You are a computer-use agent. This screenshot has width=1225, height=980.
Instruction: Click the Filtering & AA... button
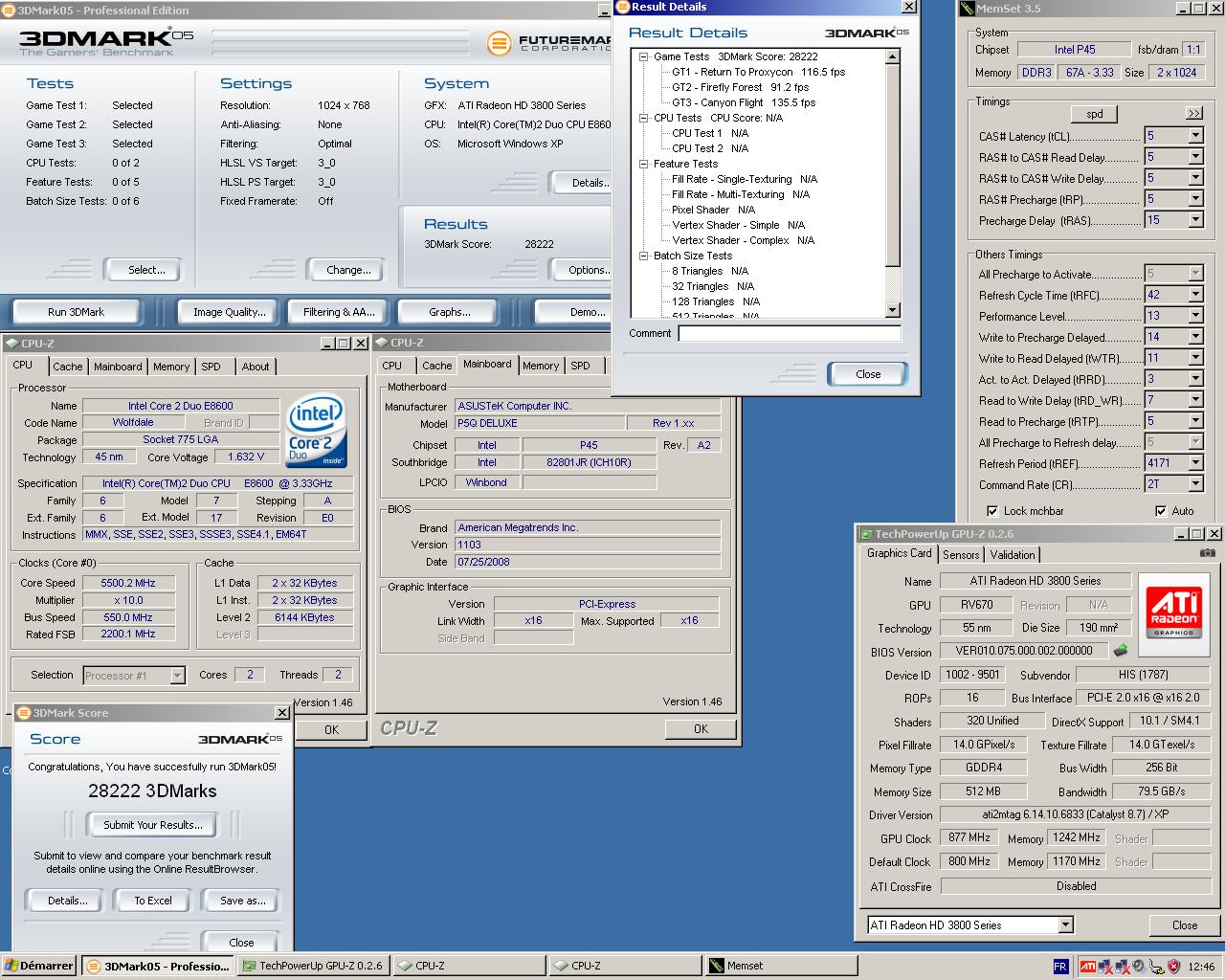pos(339,312)
